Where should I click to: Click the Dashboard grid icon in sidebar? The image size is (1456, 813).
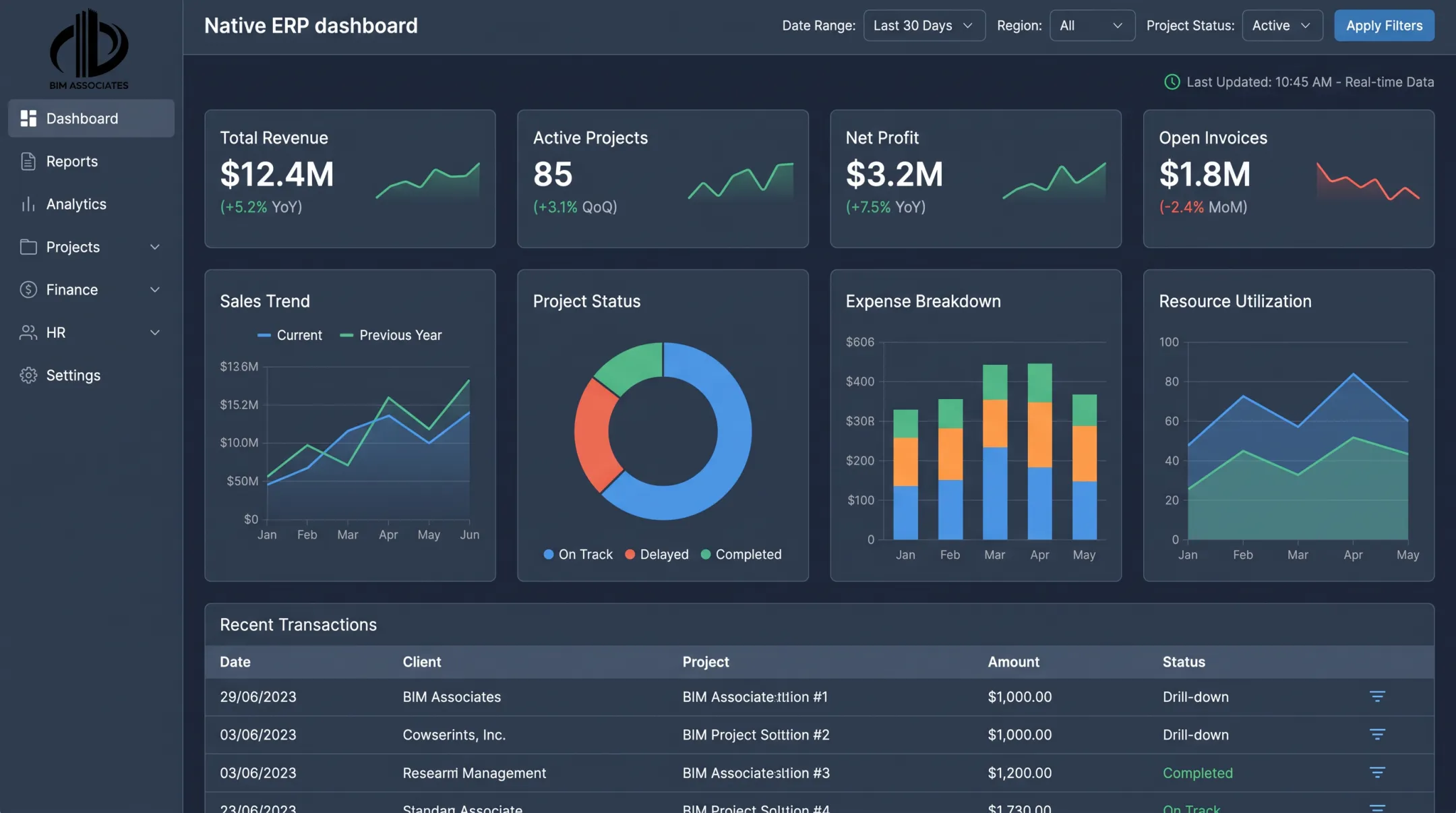pos(28,119)
